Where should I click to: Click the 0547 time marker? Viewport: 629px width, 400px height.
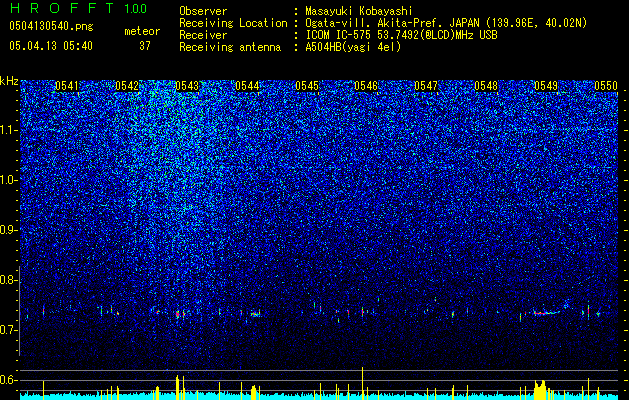coord(426,86)
